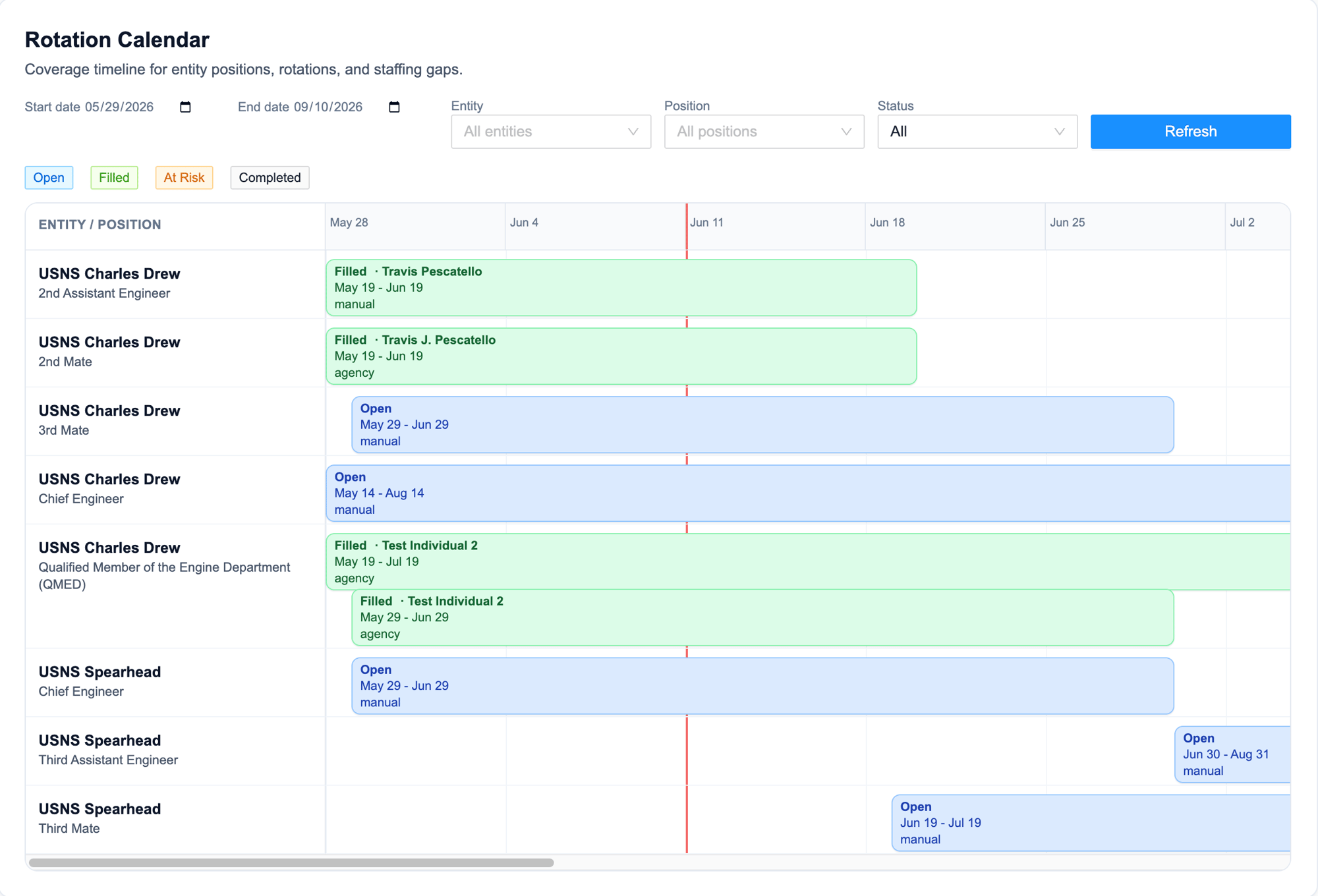This screenshot has height=896, width=1318.
Task: Click the Refresh button
Action: (x=1190, y=132)
